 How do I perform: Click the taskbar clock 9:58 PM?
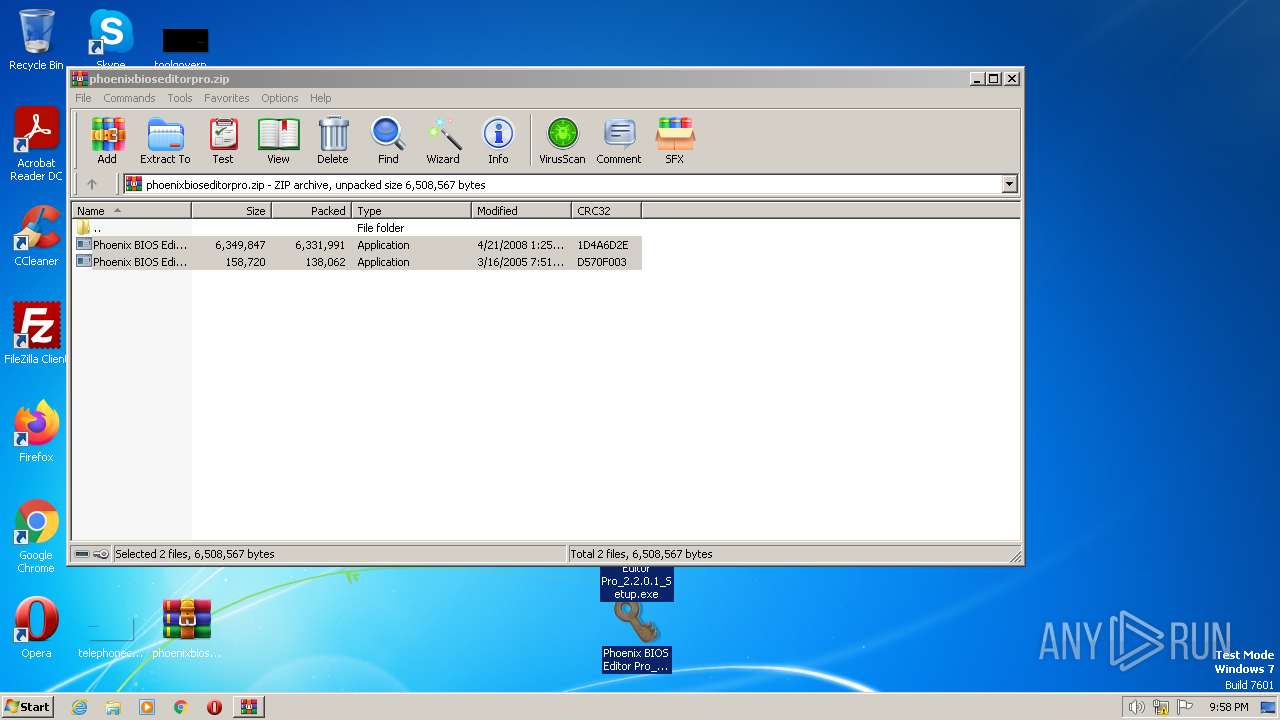tap(1228, 707)
